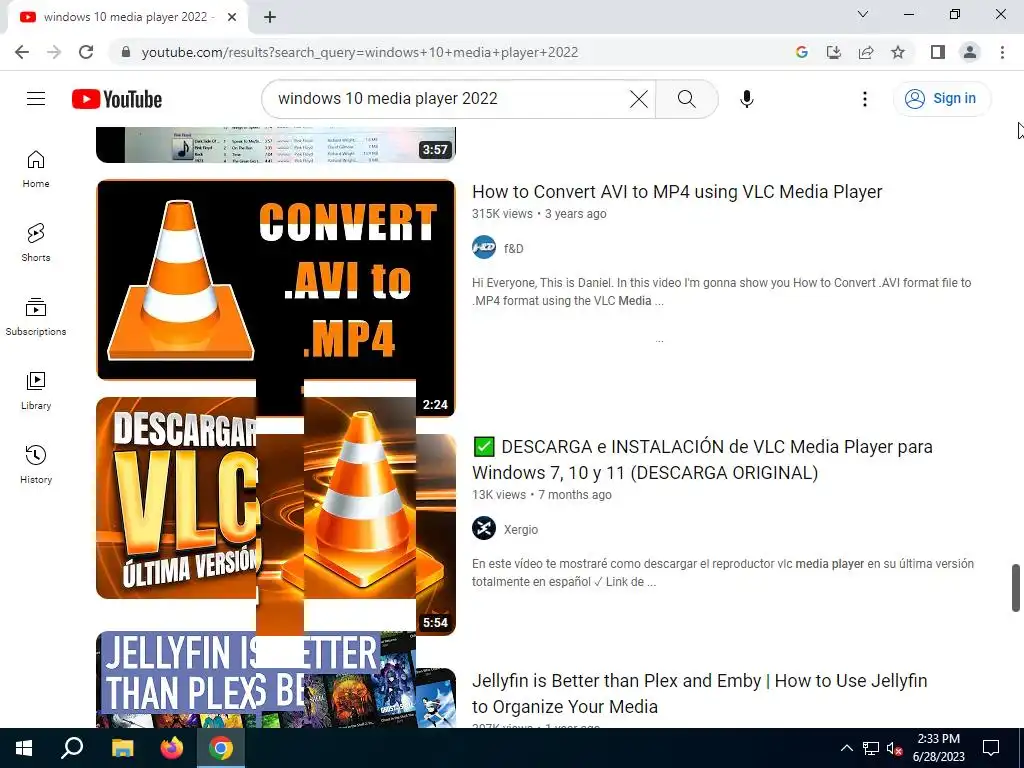Open DESCARGA e INSTALACIÓN de VLC video title
The image size is (1024, 768).
[x=703, y=460]
